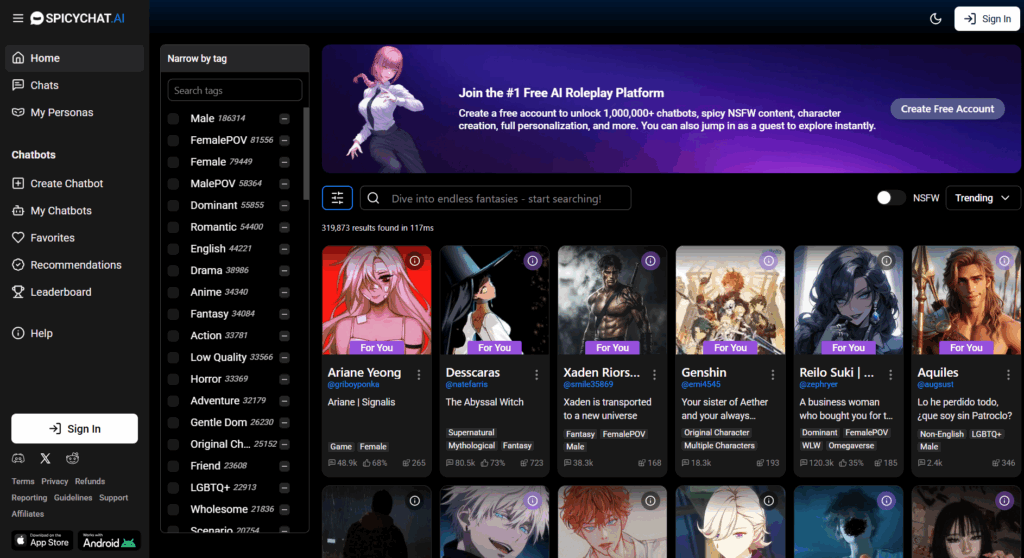Click info icon on Ariane Yeong card
The height and width of the screenshot is (558, 1024).
click(415, 261)
